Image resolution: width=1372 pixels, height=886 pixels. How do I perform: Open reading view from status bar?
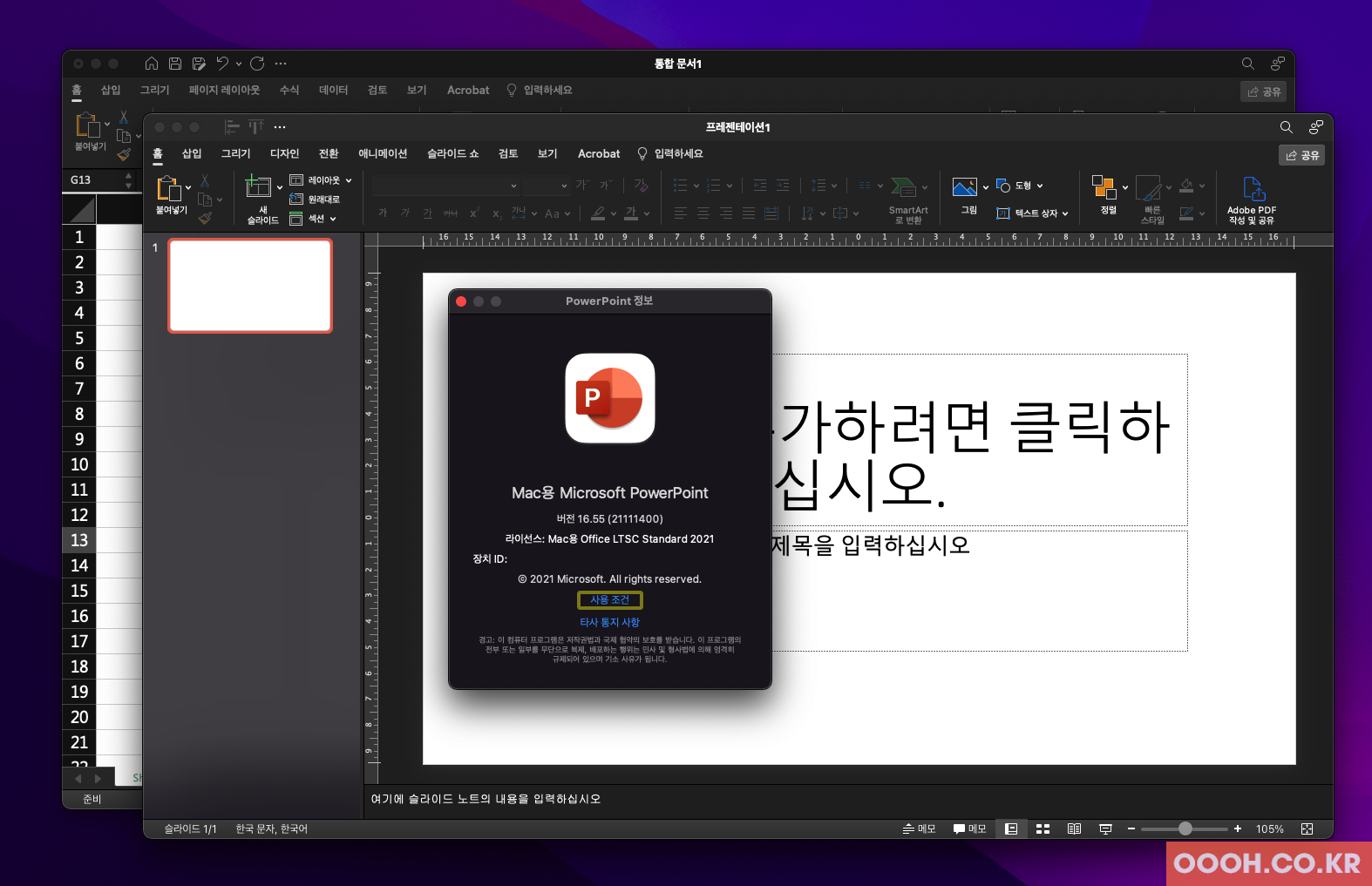(1074, 829)
